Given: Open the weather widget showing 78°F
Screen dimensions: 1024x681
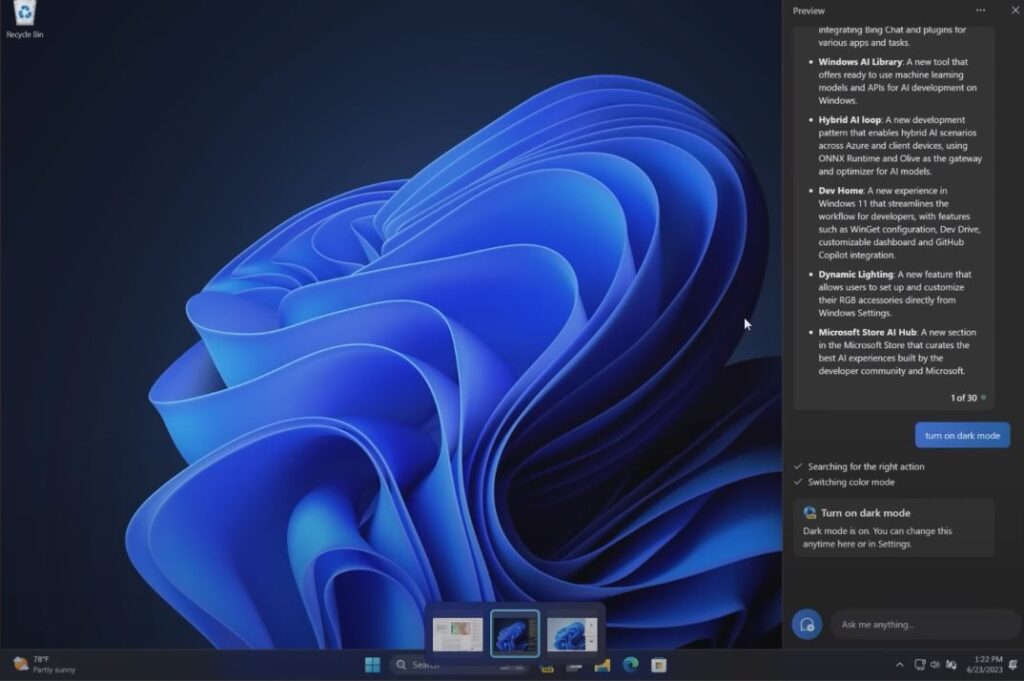Looking at the screenshot, I should (44, 664).
